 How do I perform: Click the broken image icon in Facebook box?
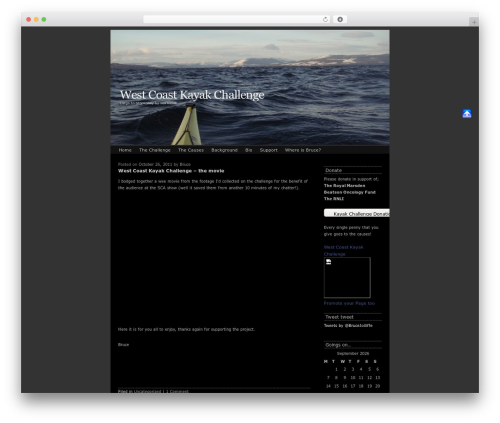click(329, 262)
